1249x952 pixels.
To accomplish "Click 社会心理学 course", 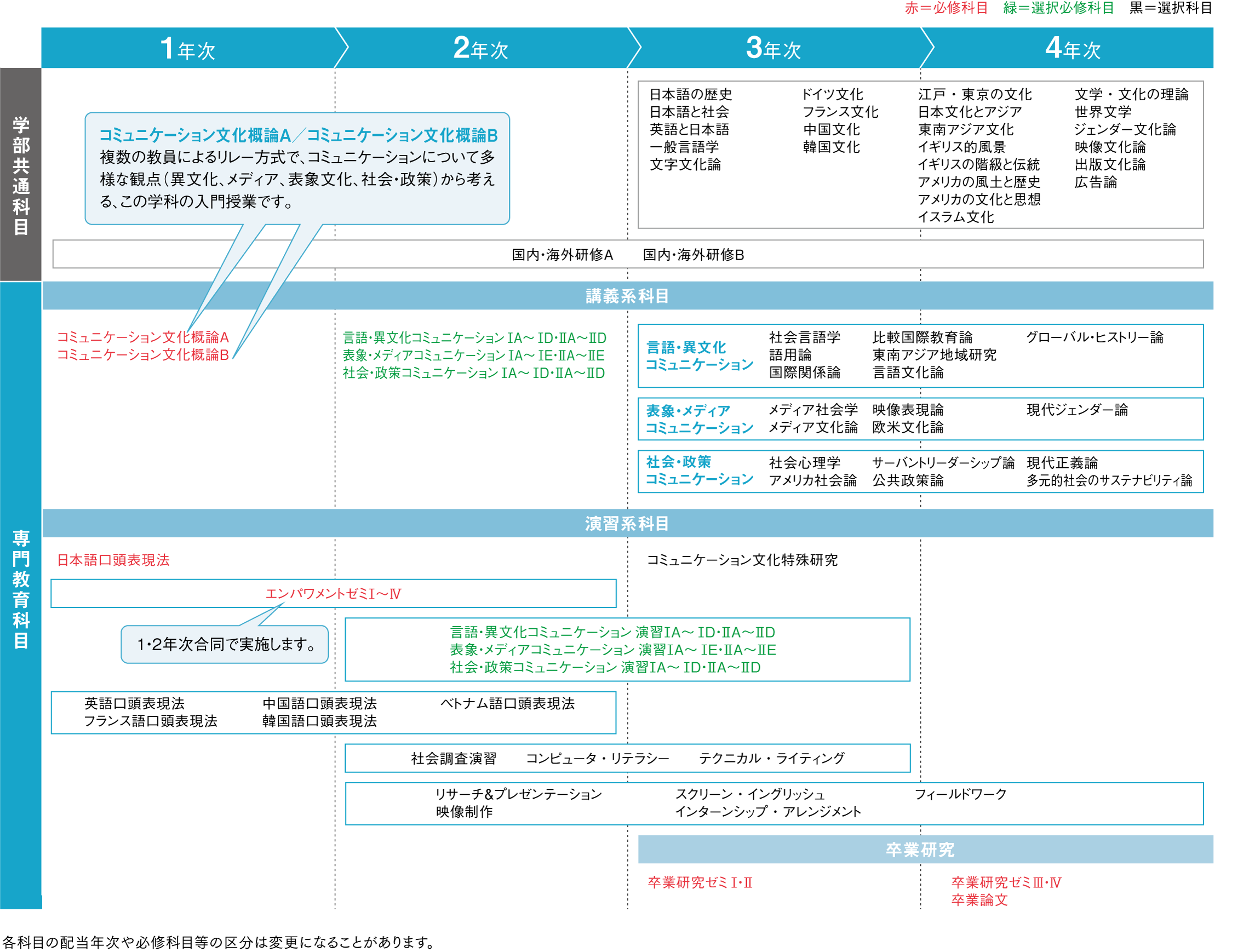I will click(804, 463).
